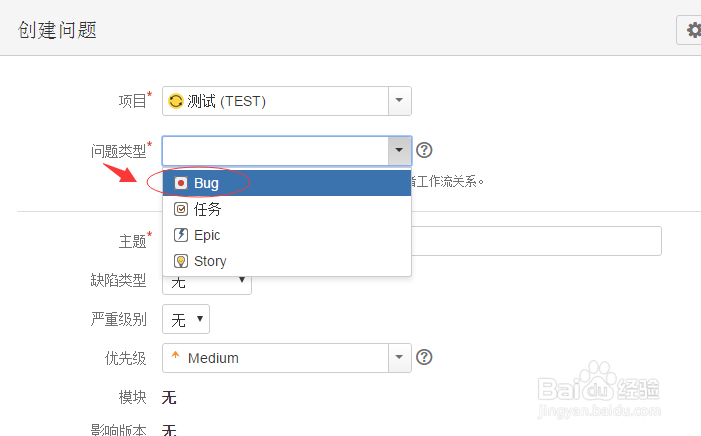Open help icon beside 优先级 field
This screenshot has width=701, height=436.
pos(424,357)
